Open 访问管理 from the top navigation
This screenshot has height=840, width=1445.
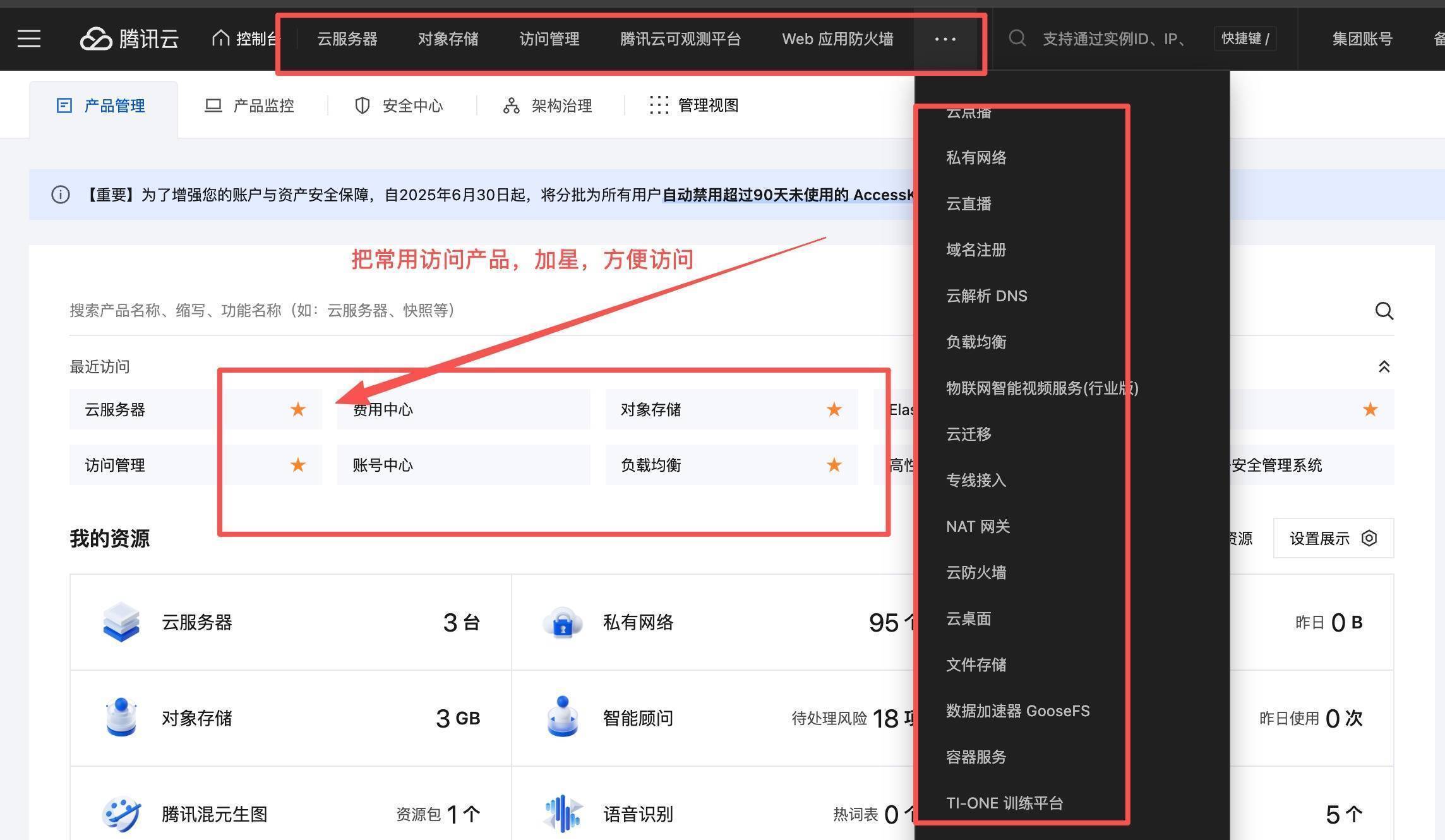tap(548, 39)
